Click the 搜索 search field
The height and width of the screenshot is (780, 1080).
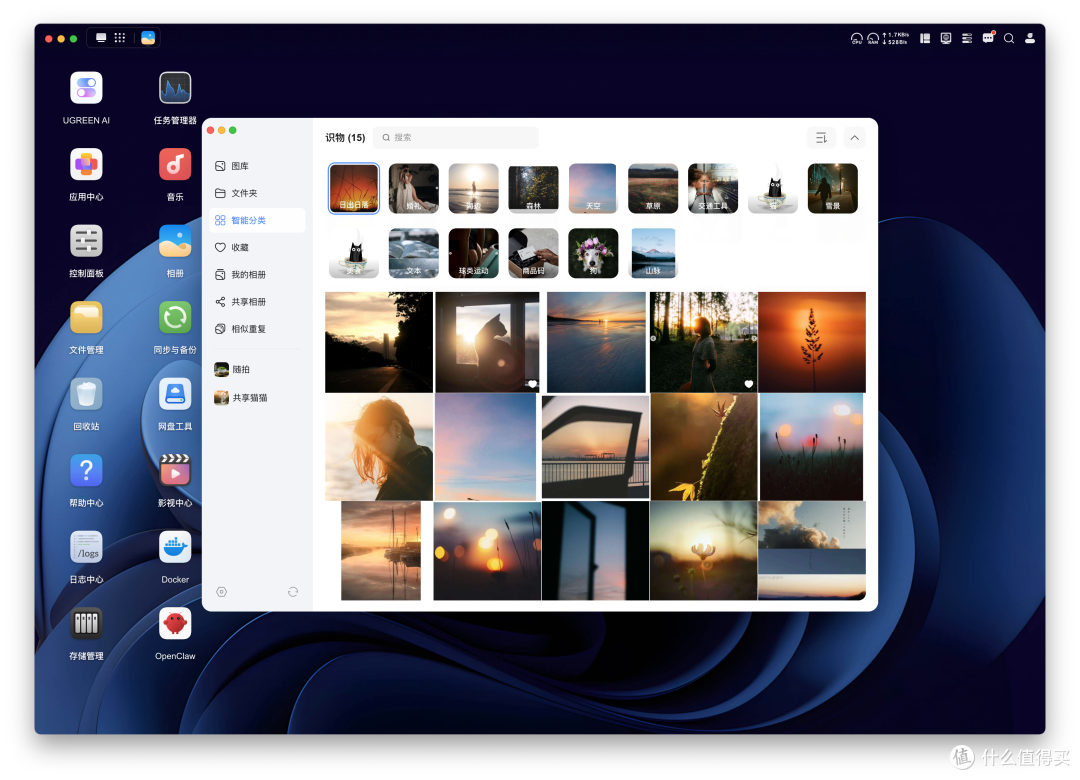(x=456, y=138)
